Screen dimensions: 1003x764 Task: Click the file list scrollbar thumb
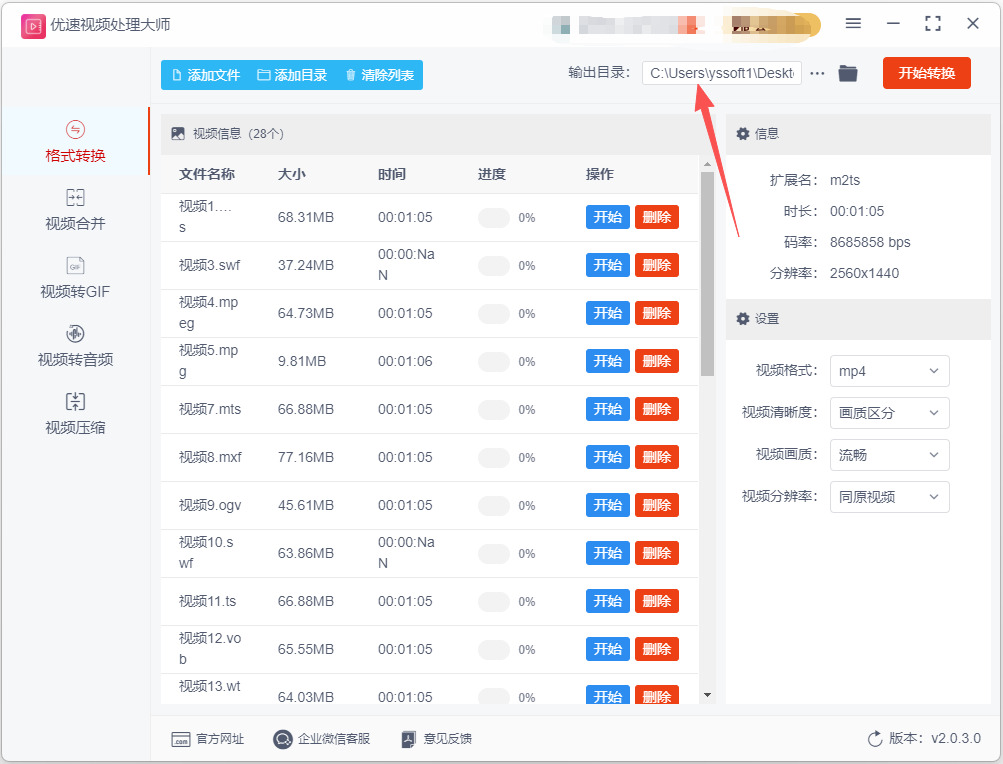coord(707,274)
